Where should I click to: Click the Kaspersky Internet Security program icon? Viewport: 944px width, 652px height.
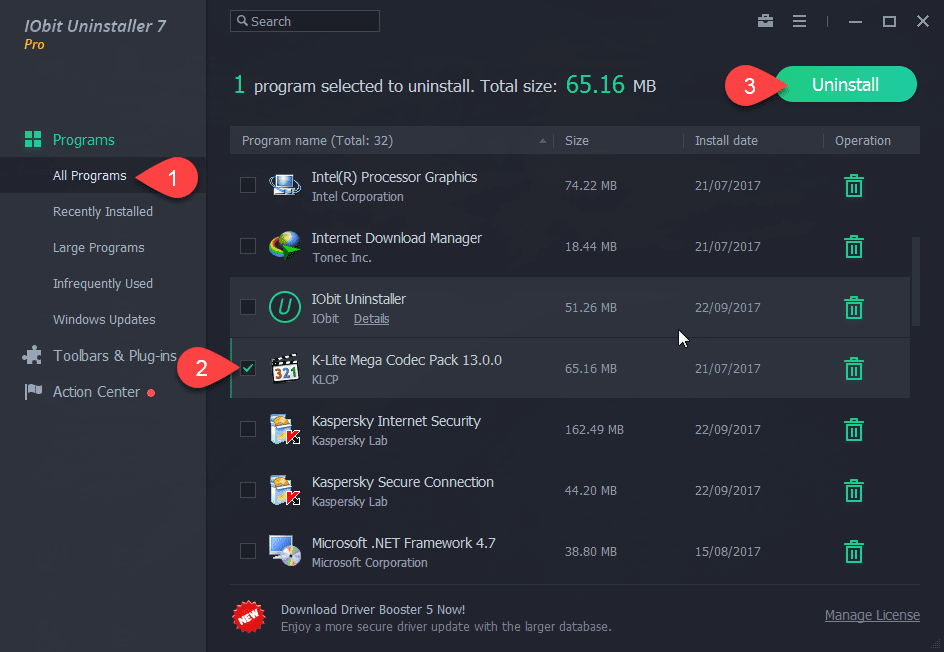(x=285, y=429)
